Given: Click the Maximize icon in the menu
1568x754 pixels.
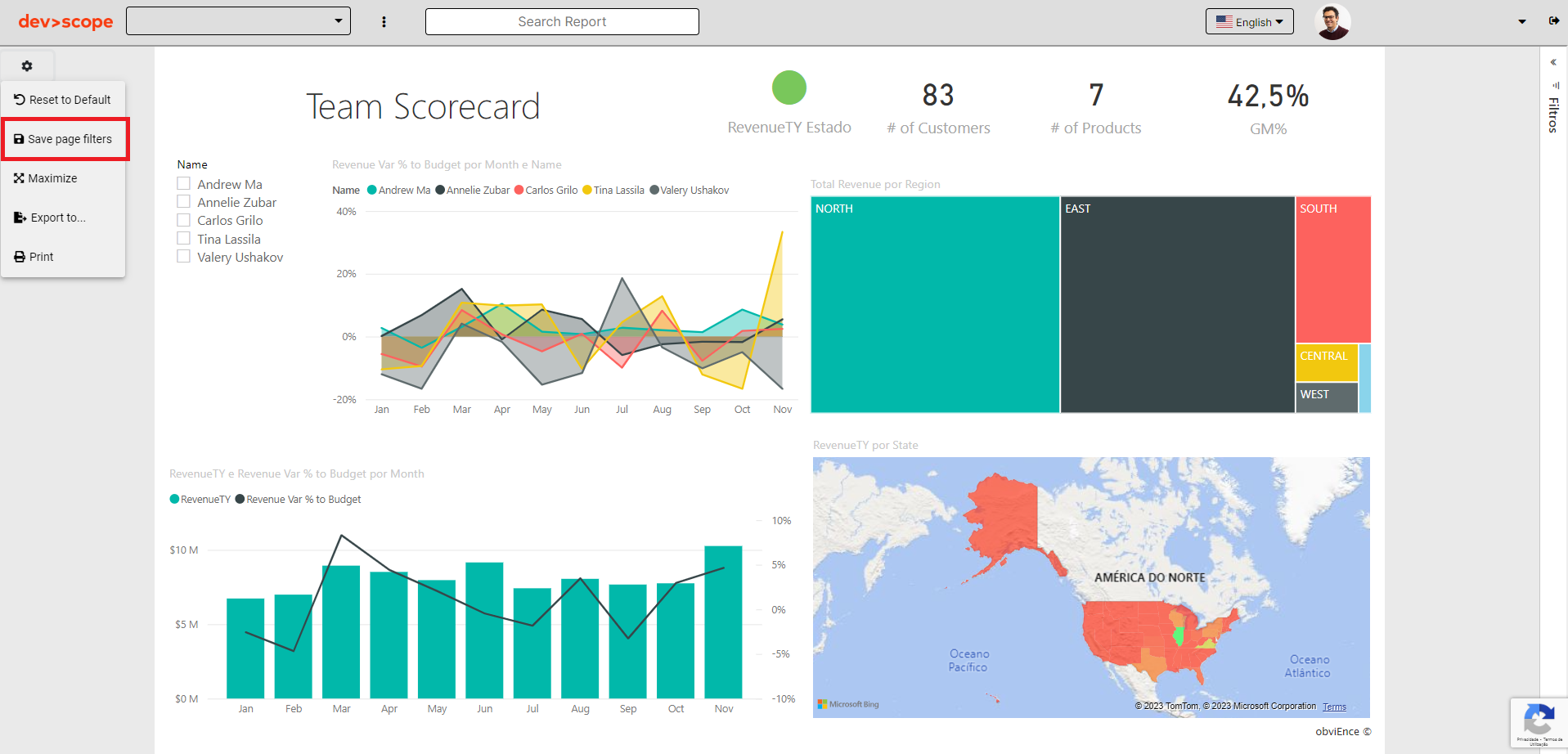Looking at the screenshot, I should [x=18, y=177].
